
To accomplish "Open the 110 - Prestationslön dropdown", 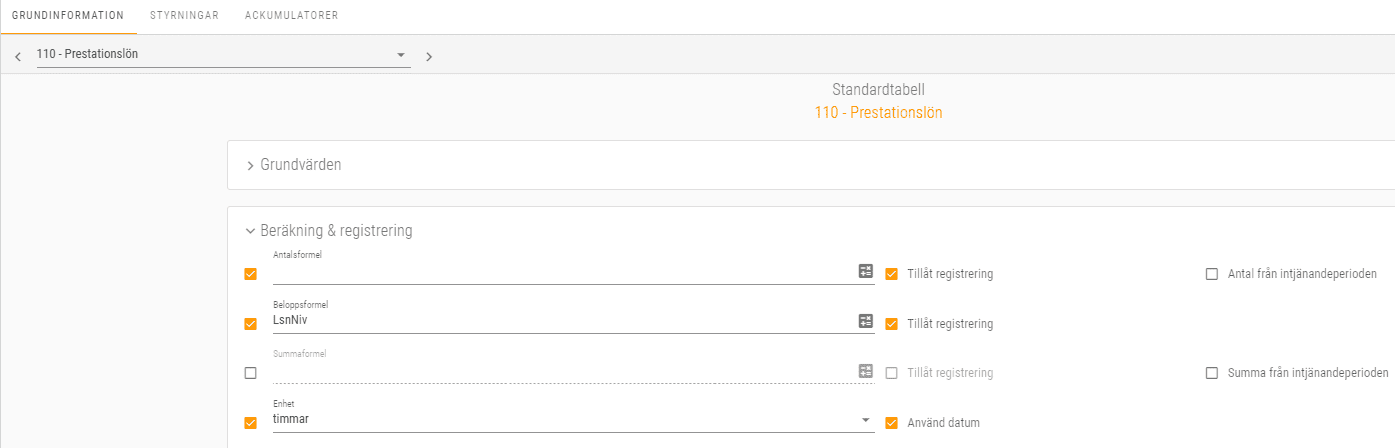I will pos(223,55).
